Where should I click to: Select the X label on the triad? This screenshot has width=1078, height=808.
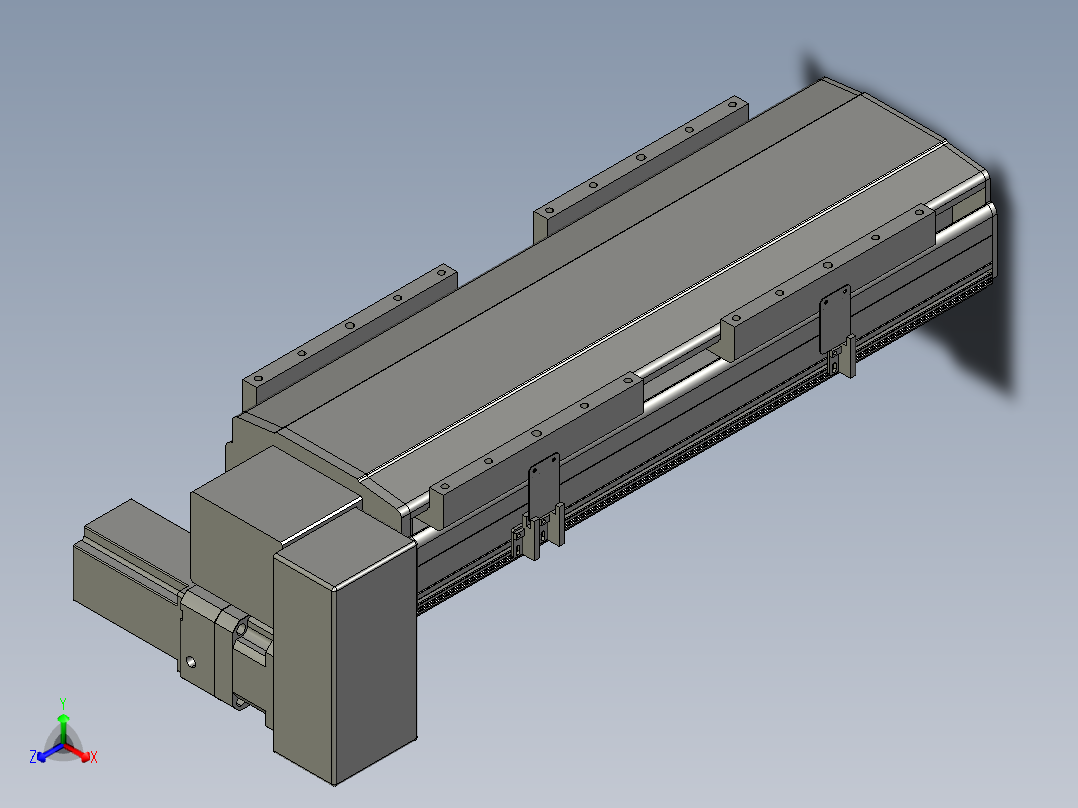pos(94,757)
